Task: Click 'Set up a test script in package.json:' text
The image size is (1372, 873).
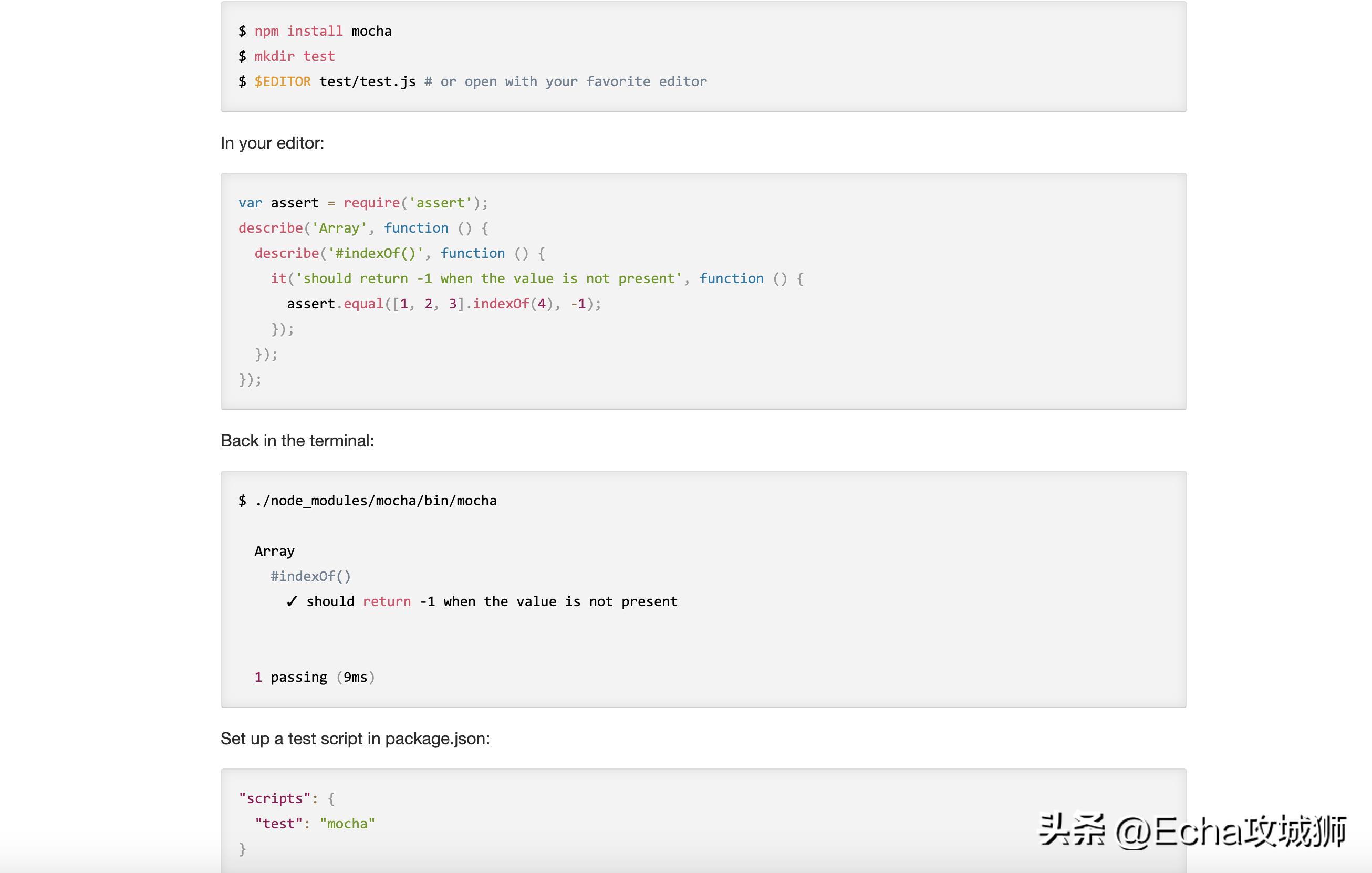Action: pos(355,739)
